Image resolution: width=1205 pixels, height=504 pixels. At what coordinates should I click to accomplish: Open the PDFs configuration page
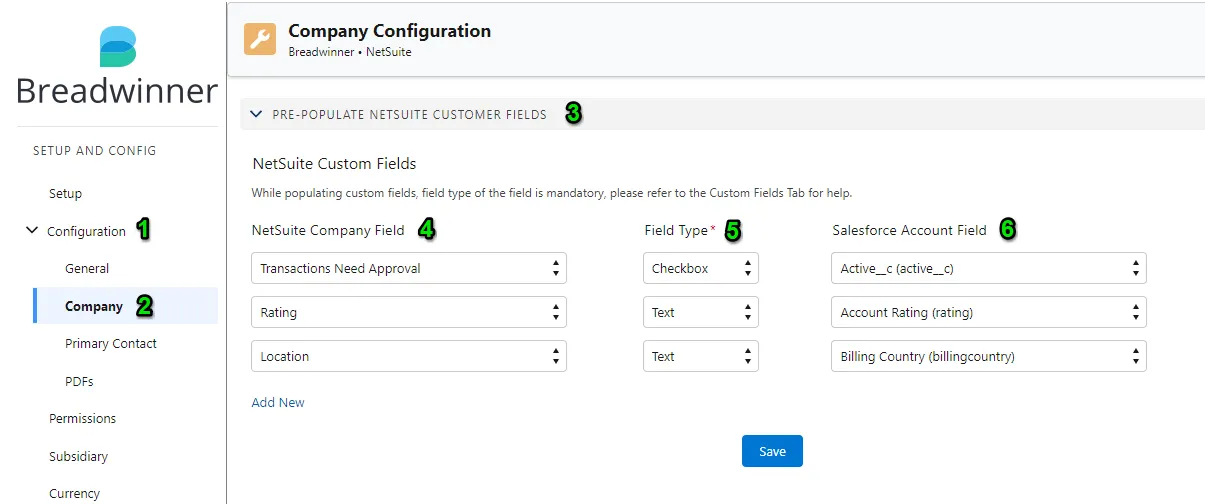pyautogui.click(x=79, y=381)
